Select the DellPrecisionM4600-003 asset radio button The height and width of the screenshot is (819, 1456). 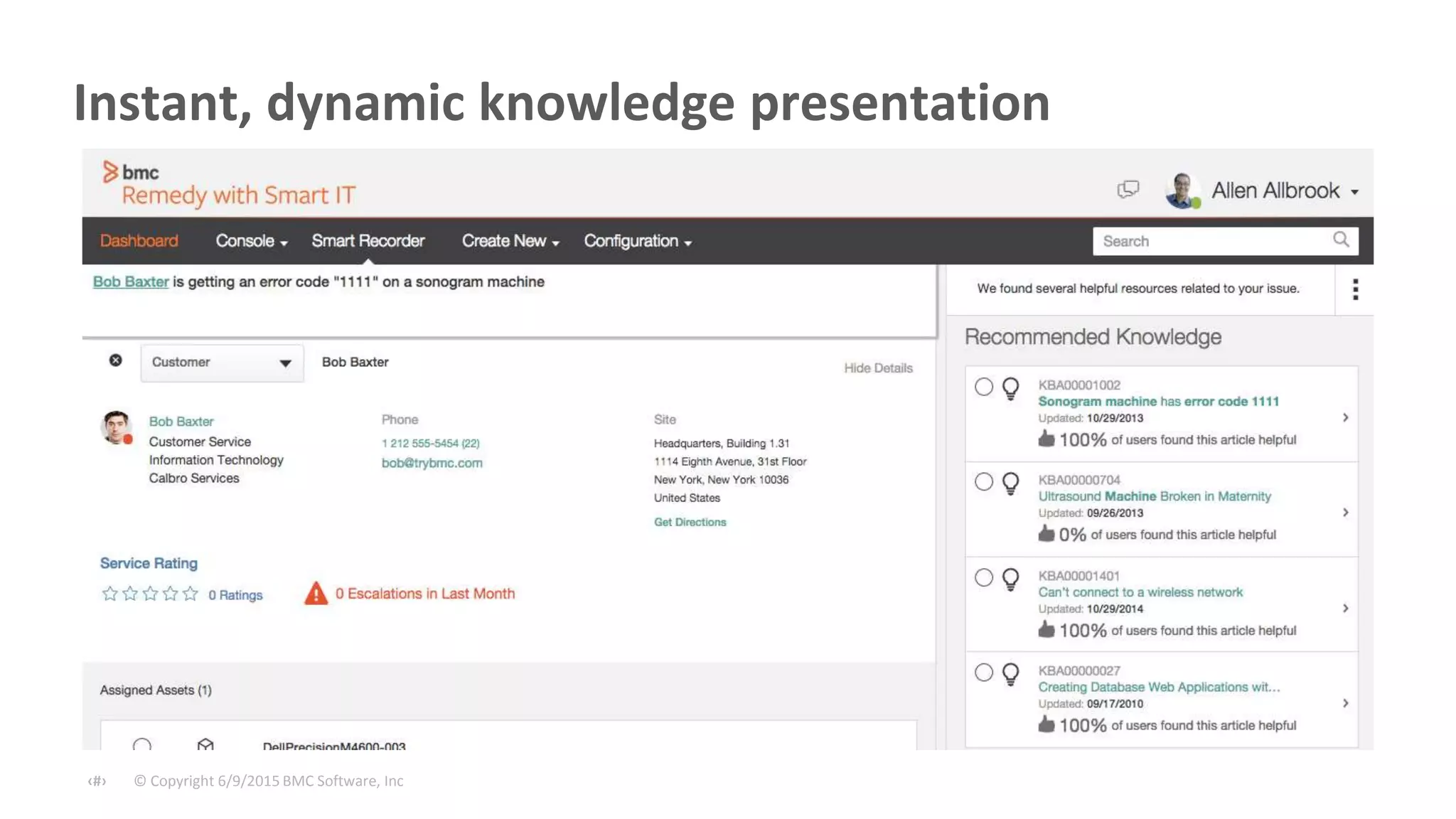[x=142, y=744]
